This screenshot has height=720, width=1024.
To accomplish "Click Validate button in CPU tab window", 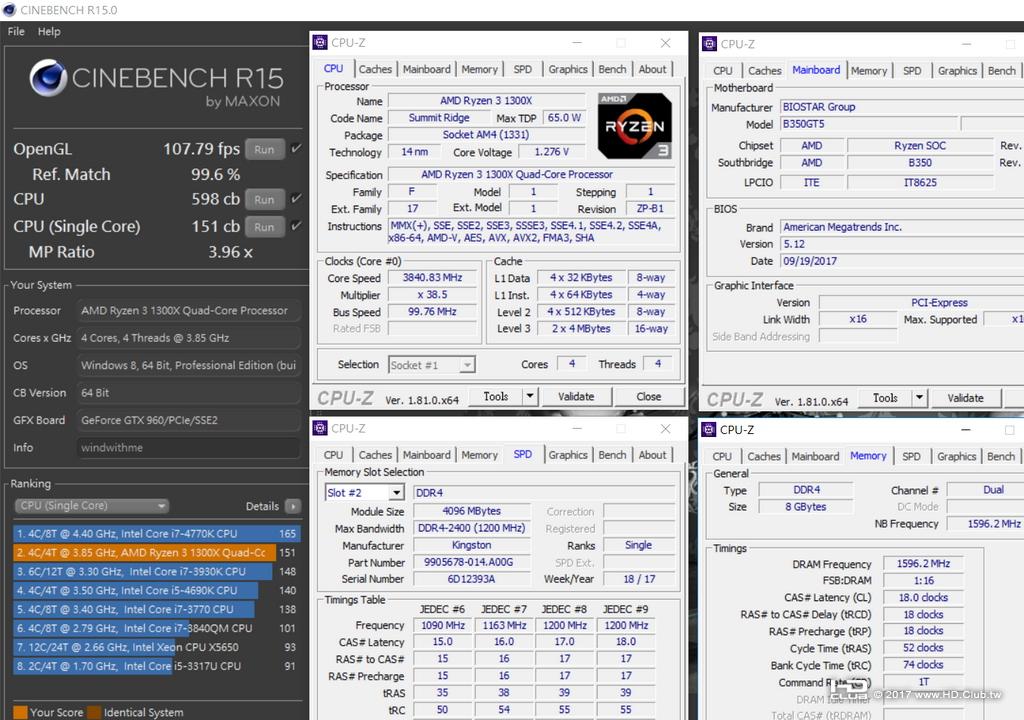I will pos(576,396).
